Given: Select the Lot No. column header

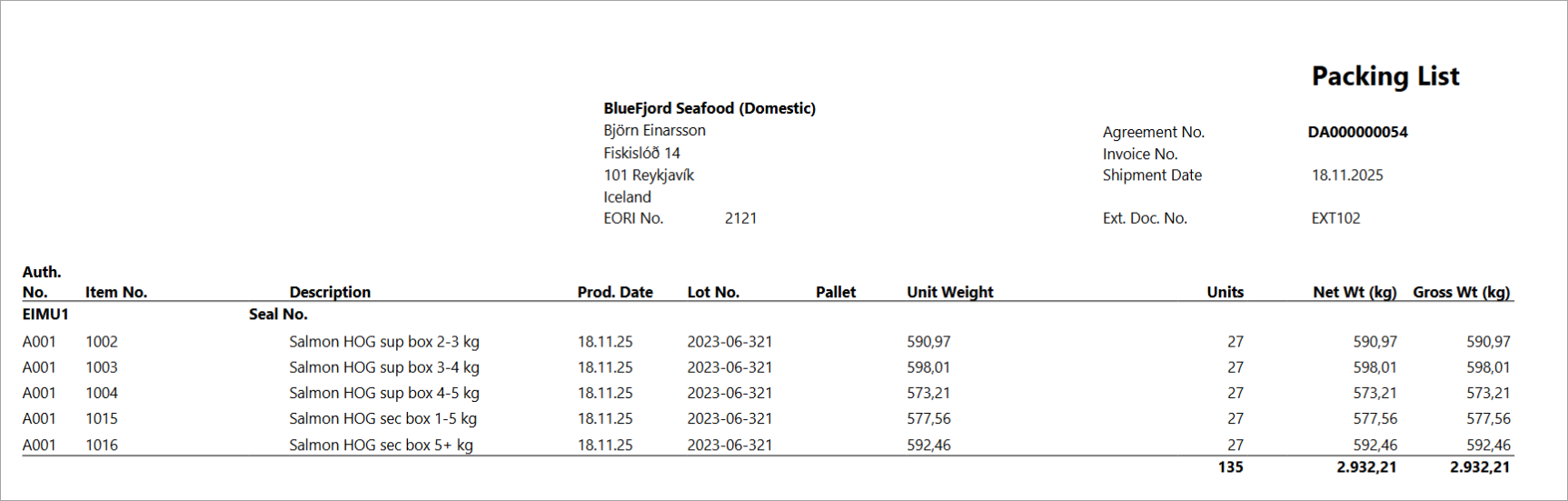Looking at the screenshot, I should [713, 292].
